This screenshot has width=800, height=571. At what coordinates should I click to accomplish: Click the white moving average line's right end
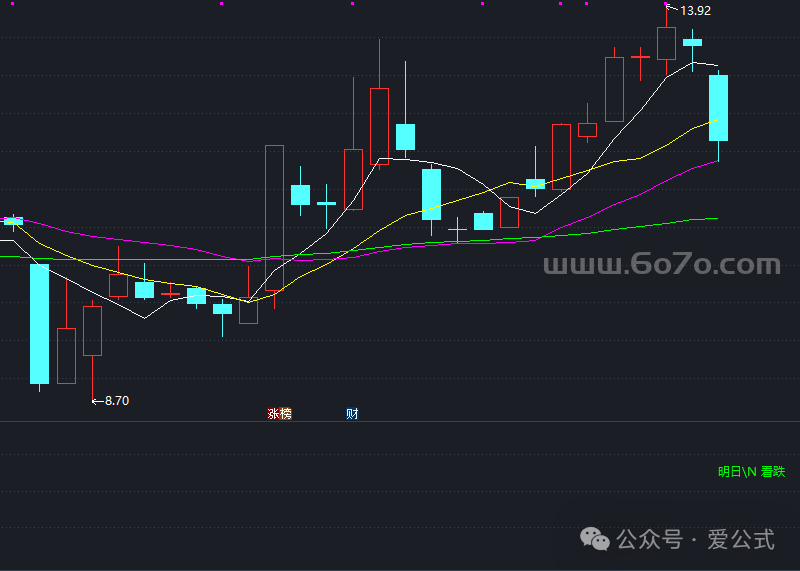[715, 66]
